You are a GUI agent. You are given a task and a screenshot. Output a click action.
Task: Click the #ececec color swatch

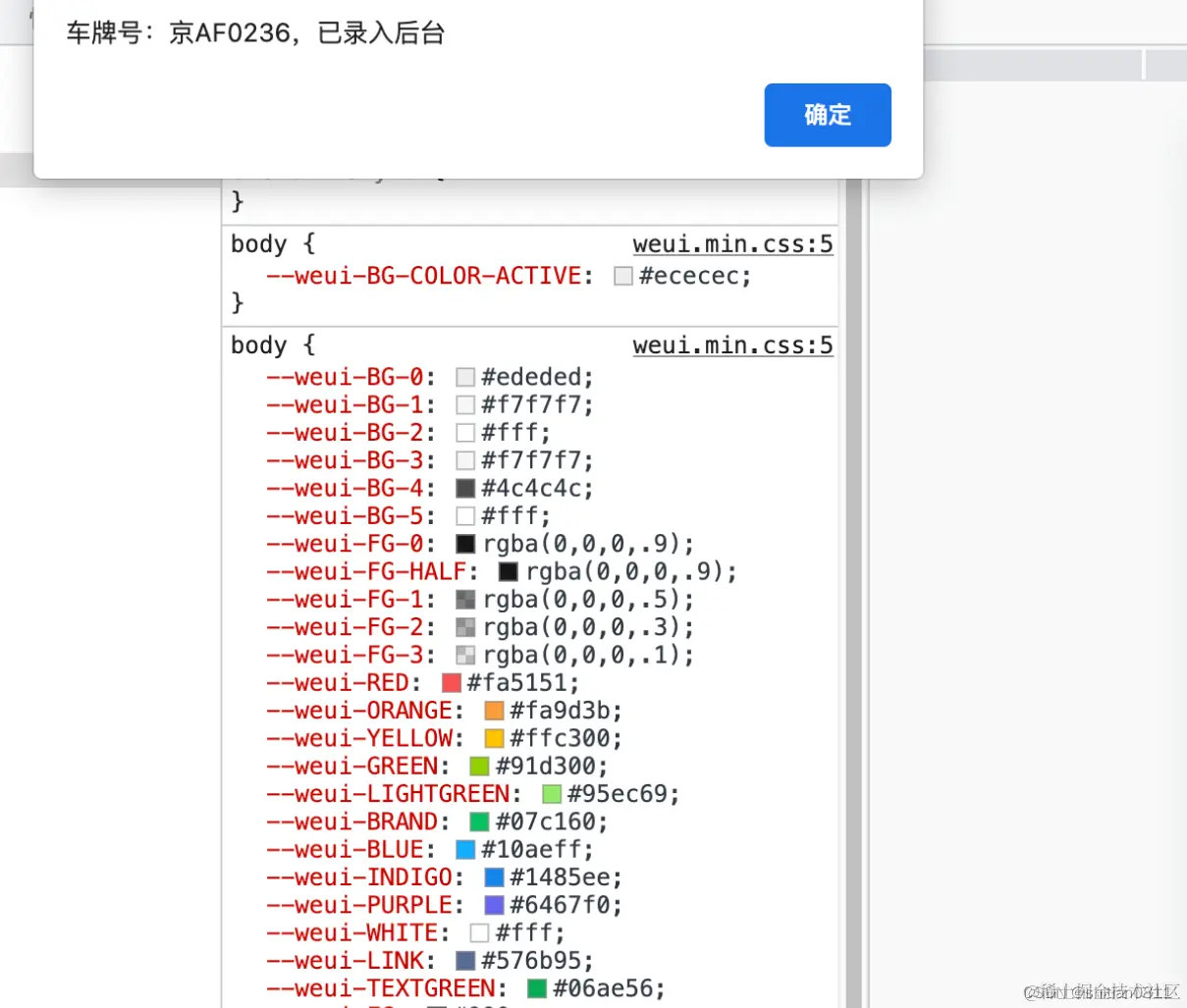pos(623,277)
